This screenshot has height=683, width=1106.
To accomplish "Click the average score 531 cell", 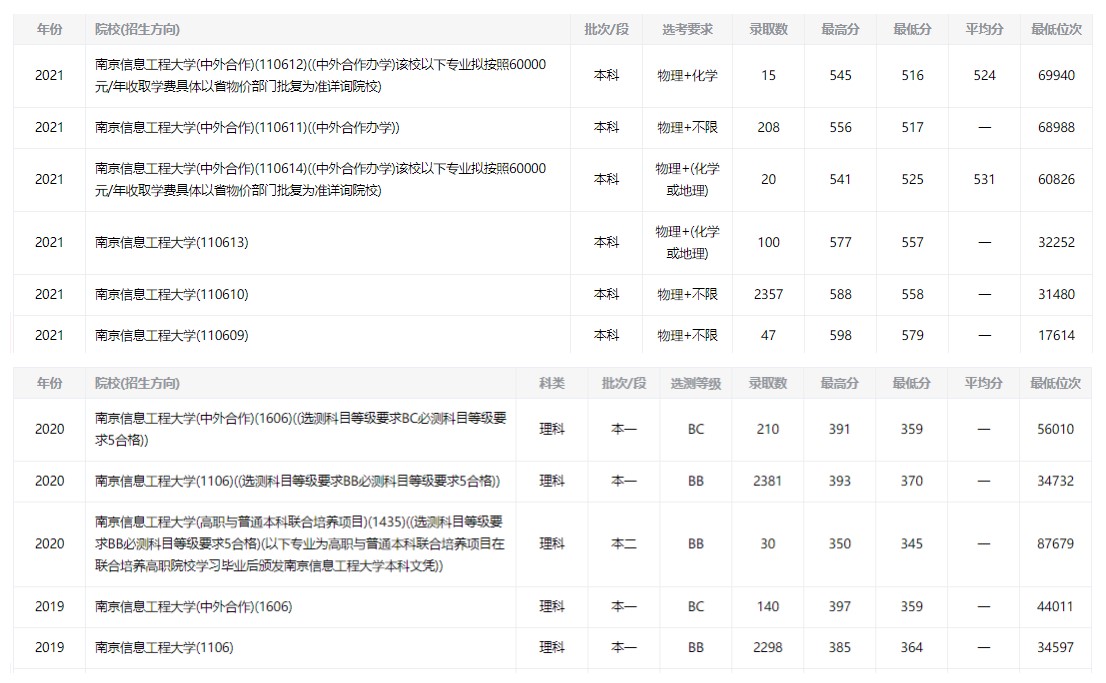I will point(984,179).
